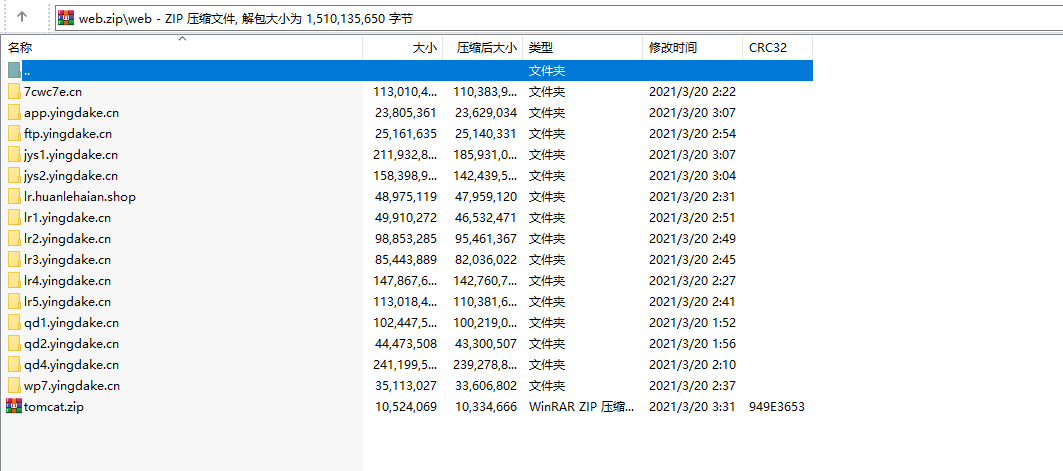Click the compressed size 25,140,331

click(485, 134)
